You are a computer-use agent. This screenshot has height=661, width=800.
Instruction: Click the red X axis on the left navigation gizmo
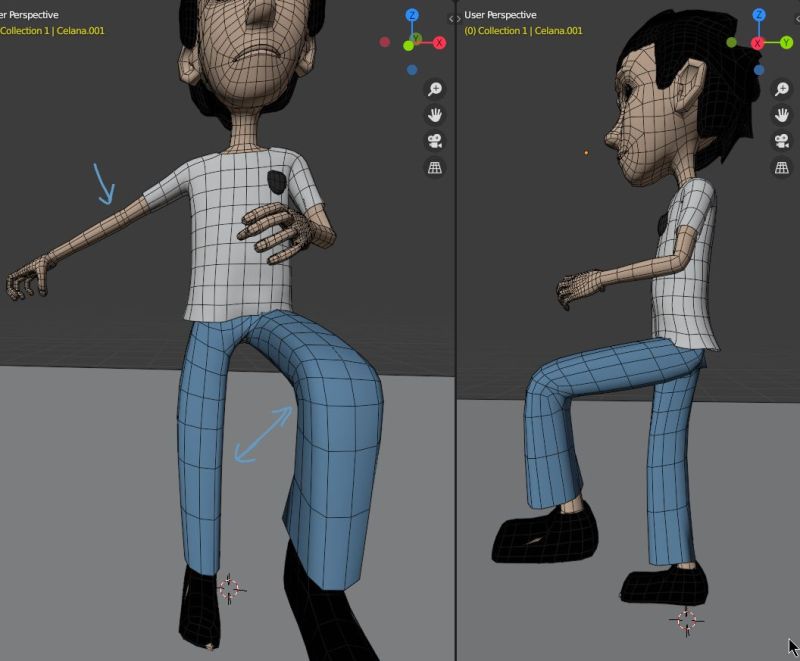click(440, 42)
